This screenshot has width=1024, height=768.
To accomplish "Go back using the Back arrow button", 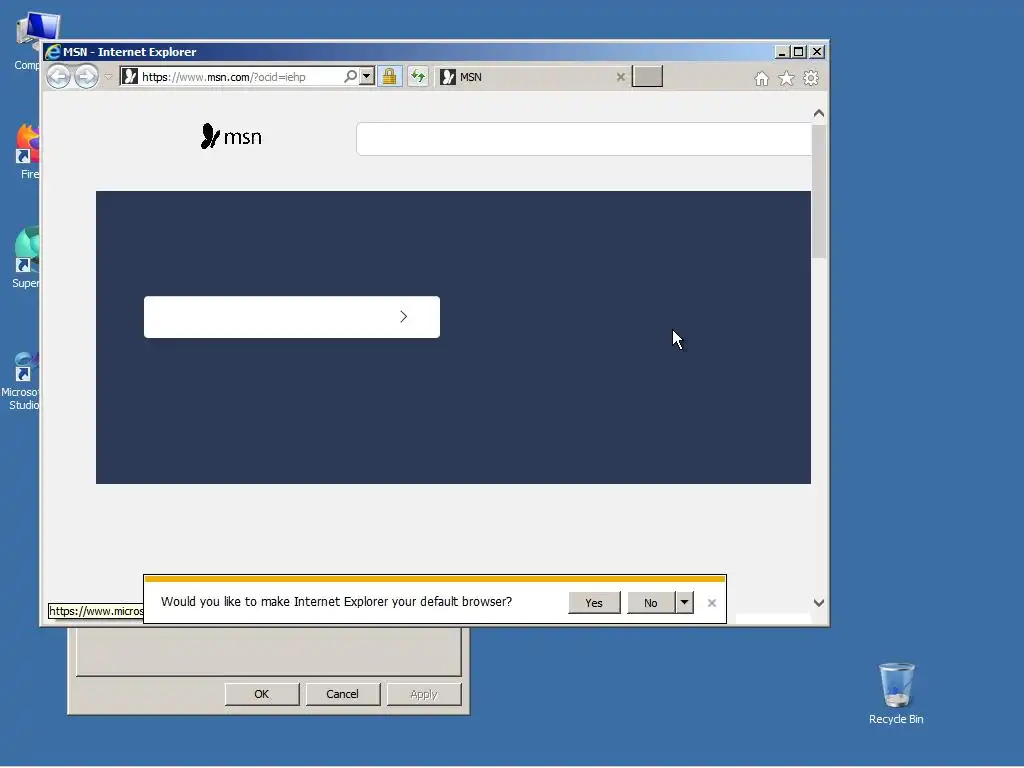I will coord(58,77).
